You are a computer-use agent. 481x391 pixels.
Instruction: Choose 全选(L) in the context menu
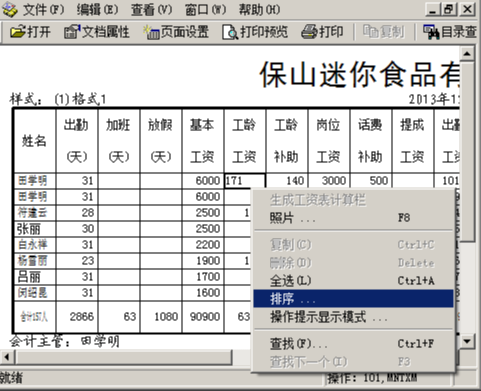tap(353, 281)
